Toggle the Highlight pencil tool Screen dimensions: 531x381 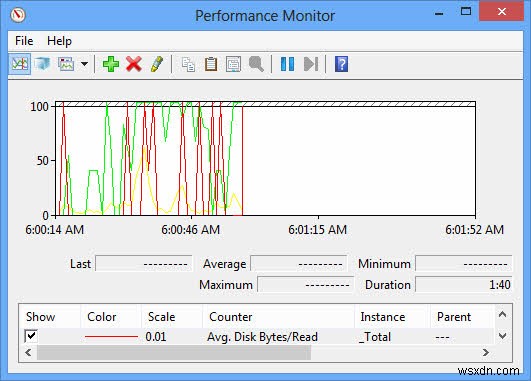(156, 64)
